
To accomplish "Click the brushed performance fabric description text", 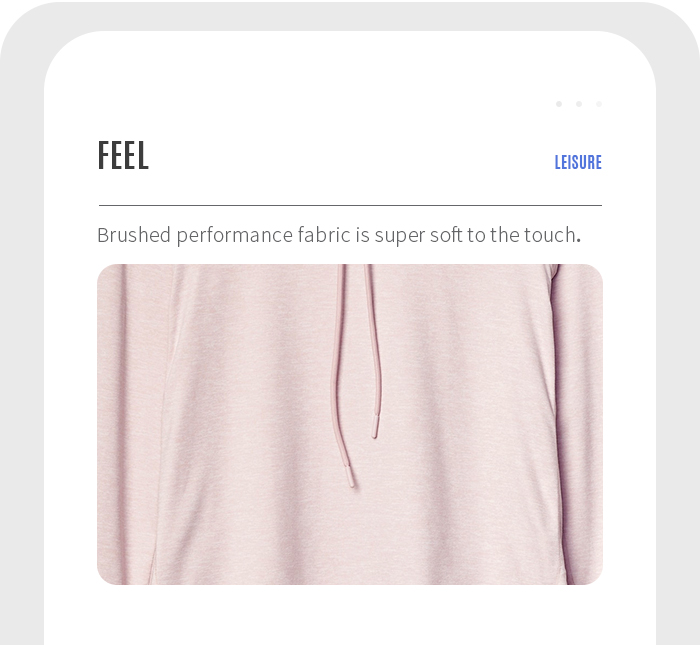I will pos(339,235).
